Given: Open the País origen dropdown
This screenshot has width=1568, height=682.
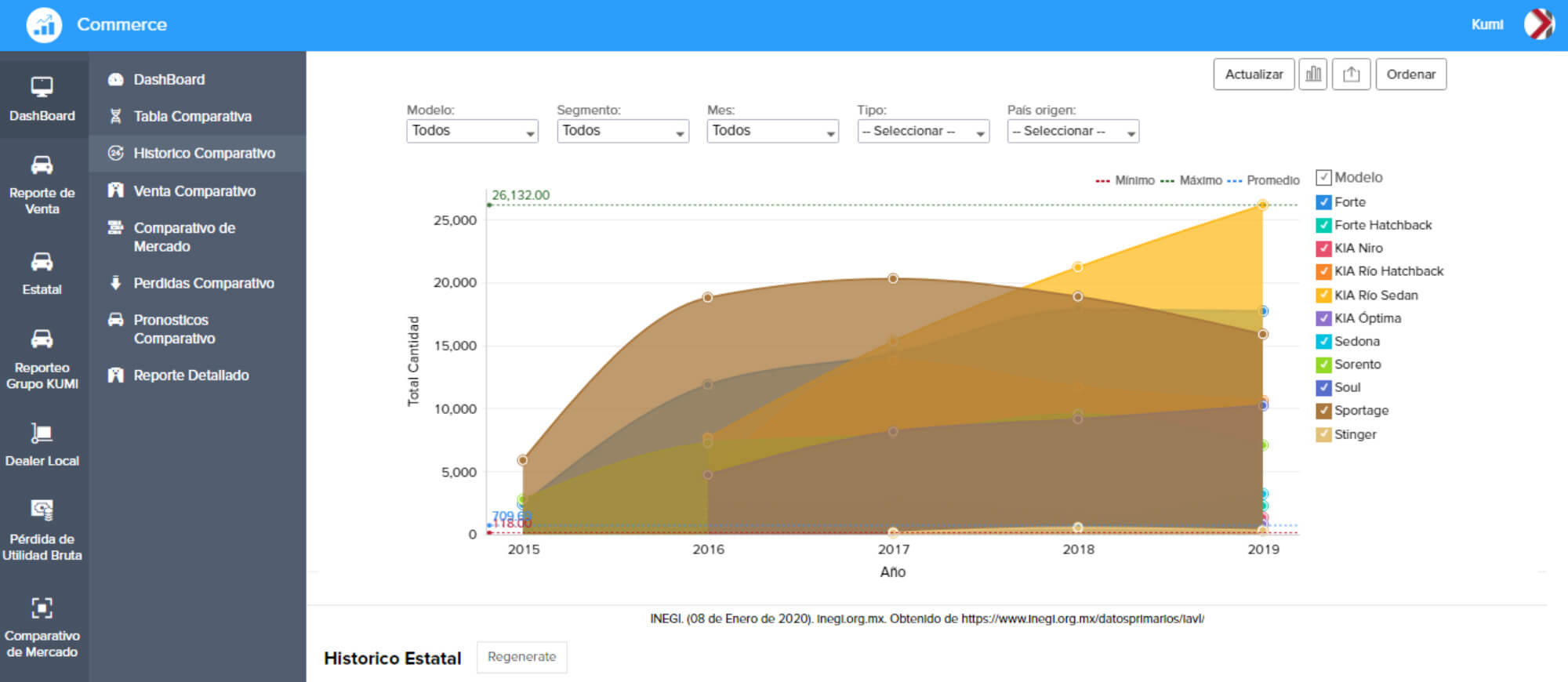Looking at the screenshot, I should click(x=1073, y=131).
